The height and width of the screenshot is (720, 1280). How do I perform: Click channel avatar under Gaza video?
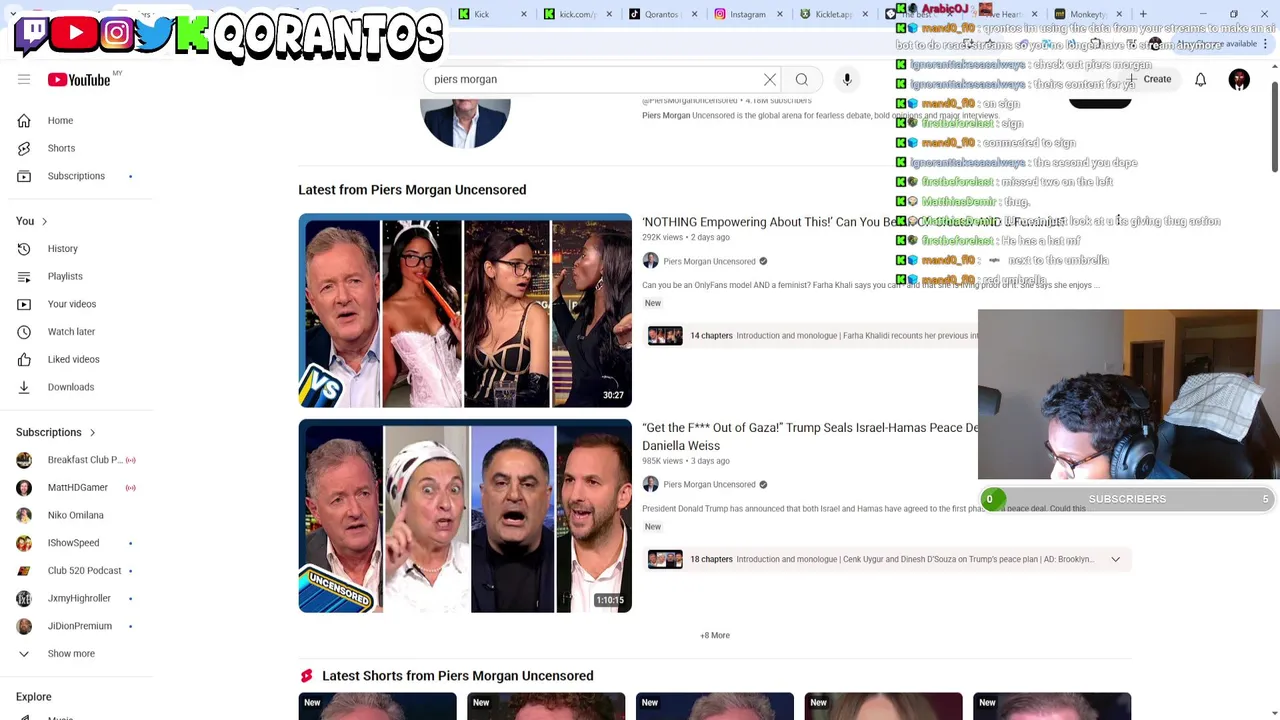(651, 484)
